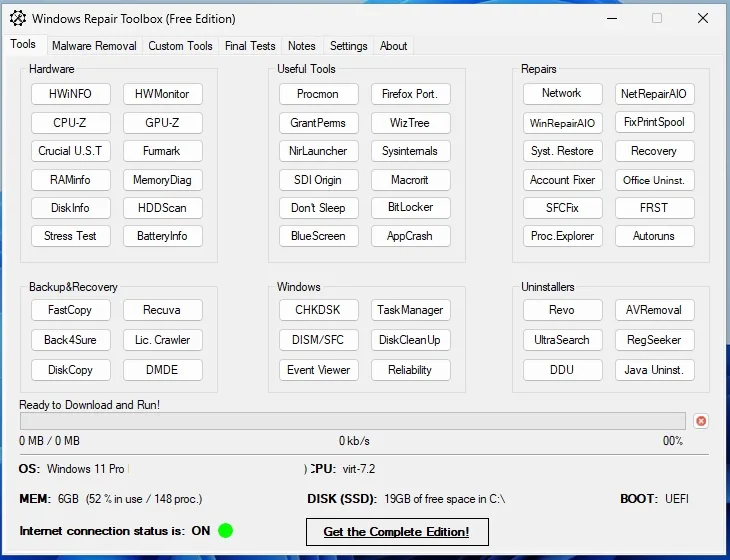The image size is (730, 560).
Task: Open BitLocker tool
Action: 411,207
